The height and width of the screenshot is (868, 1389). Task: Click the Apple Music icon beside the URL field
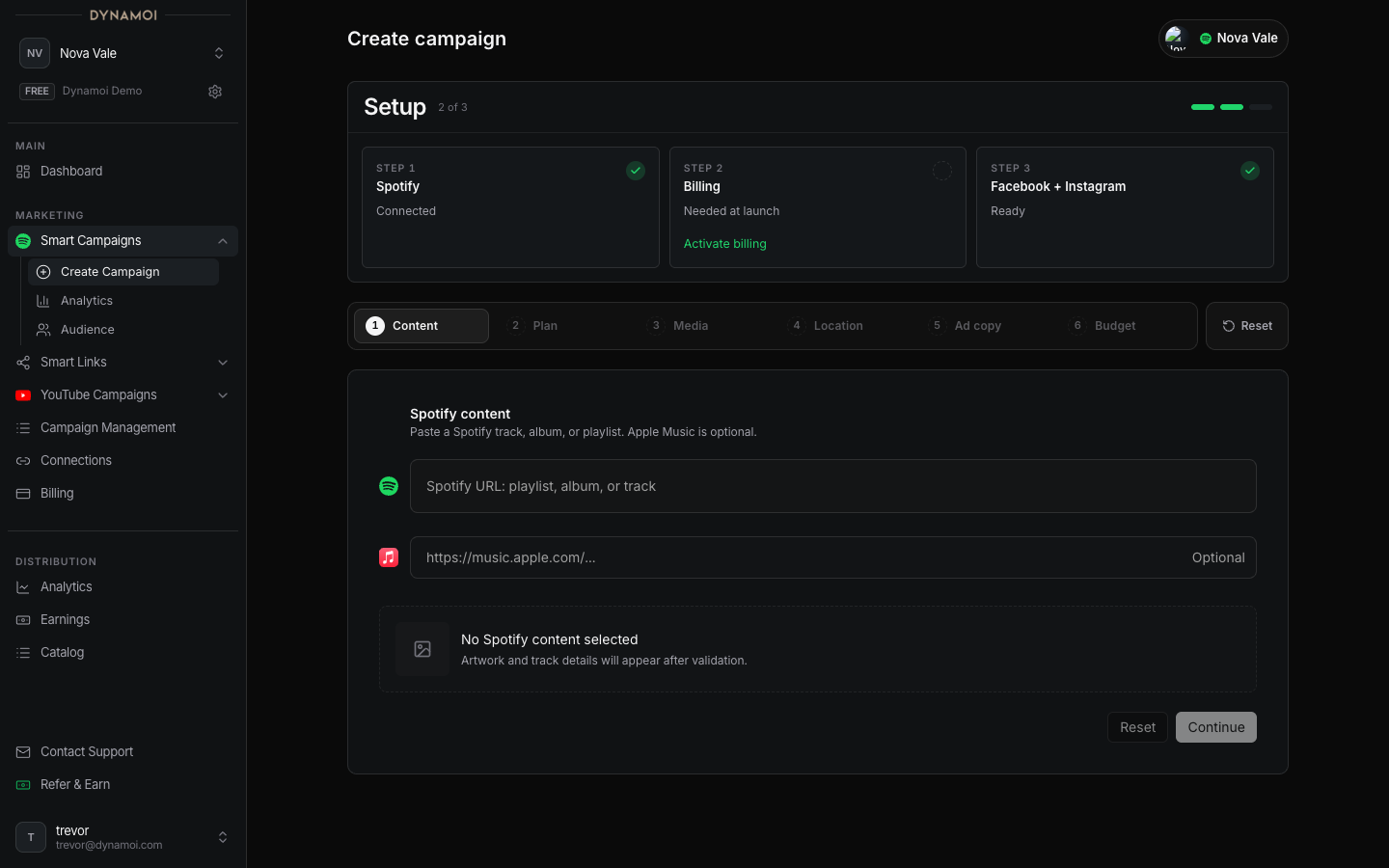389,557
